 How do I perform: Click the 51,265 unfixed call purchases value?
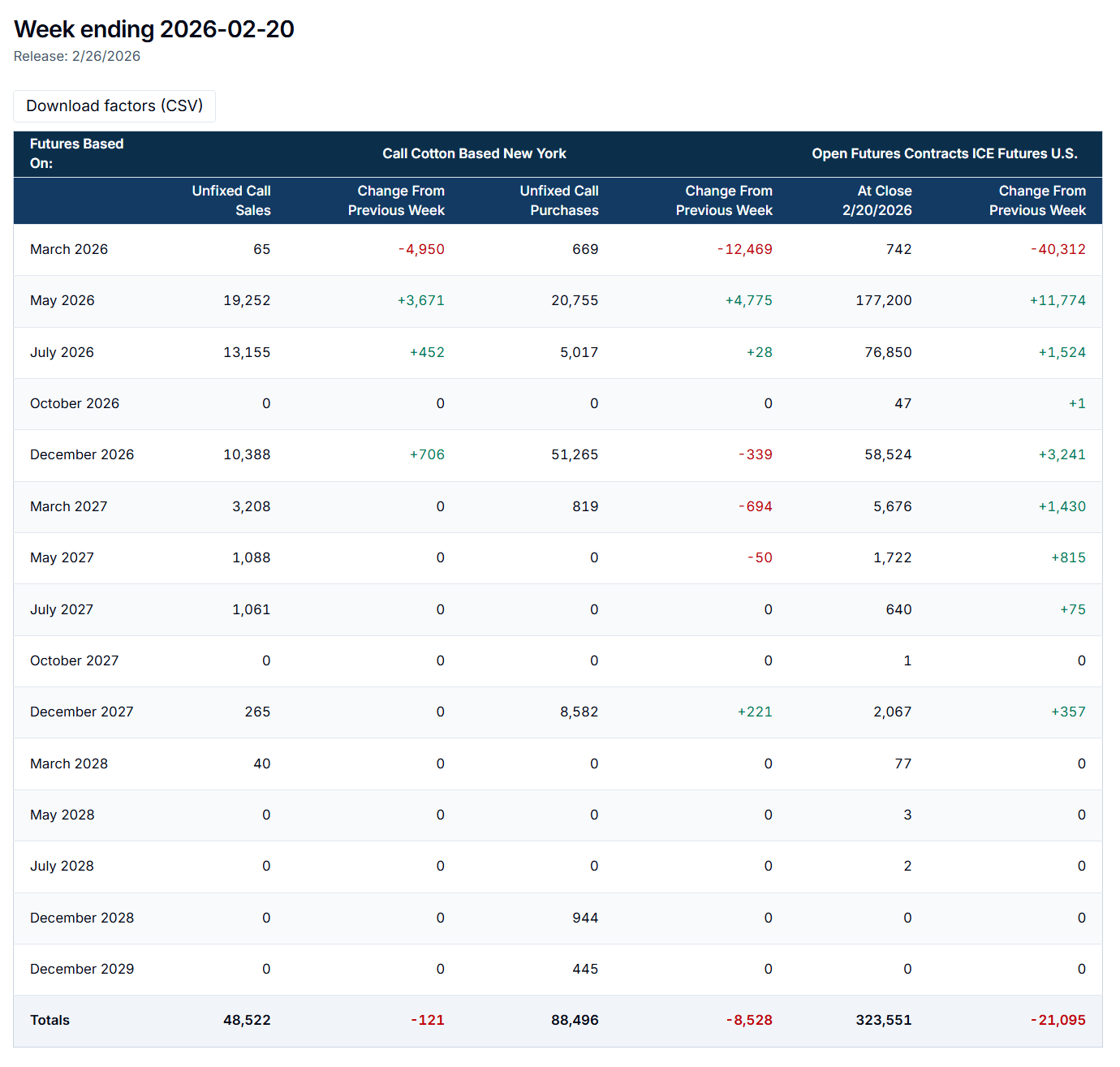pos(575,454)
